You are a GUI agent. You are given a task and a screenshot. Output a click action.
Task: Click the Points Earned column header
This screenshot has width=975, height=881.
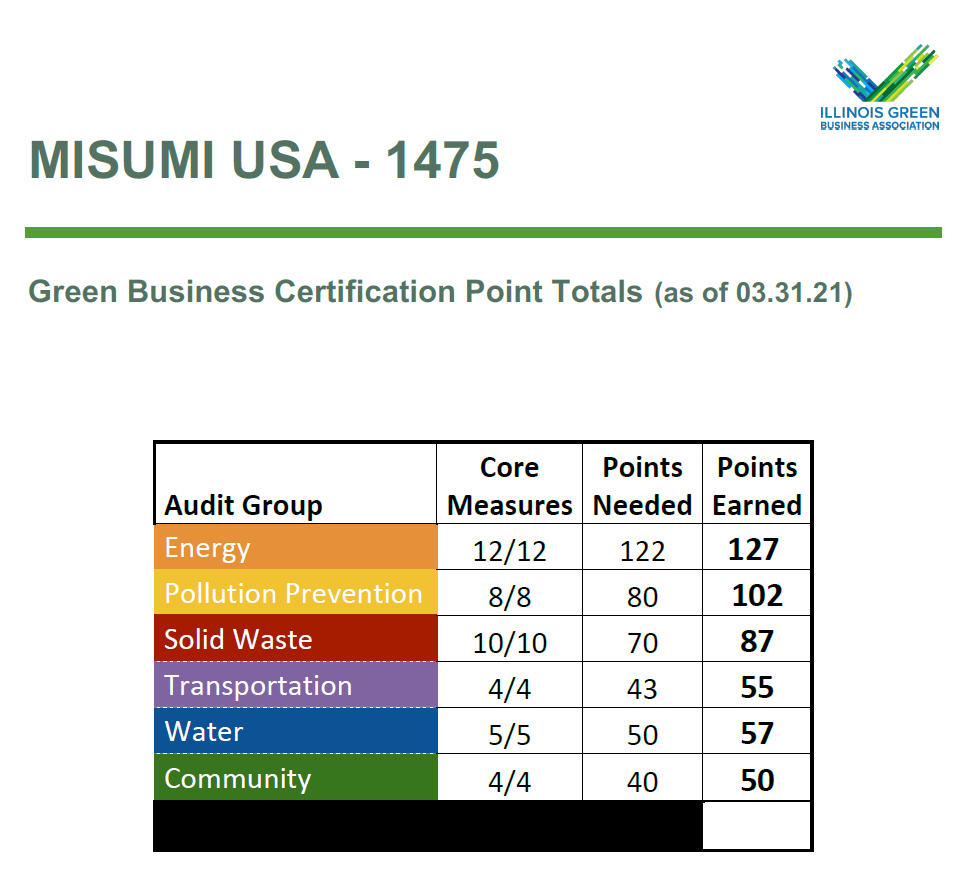click(x=757, y=486)
